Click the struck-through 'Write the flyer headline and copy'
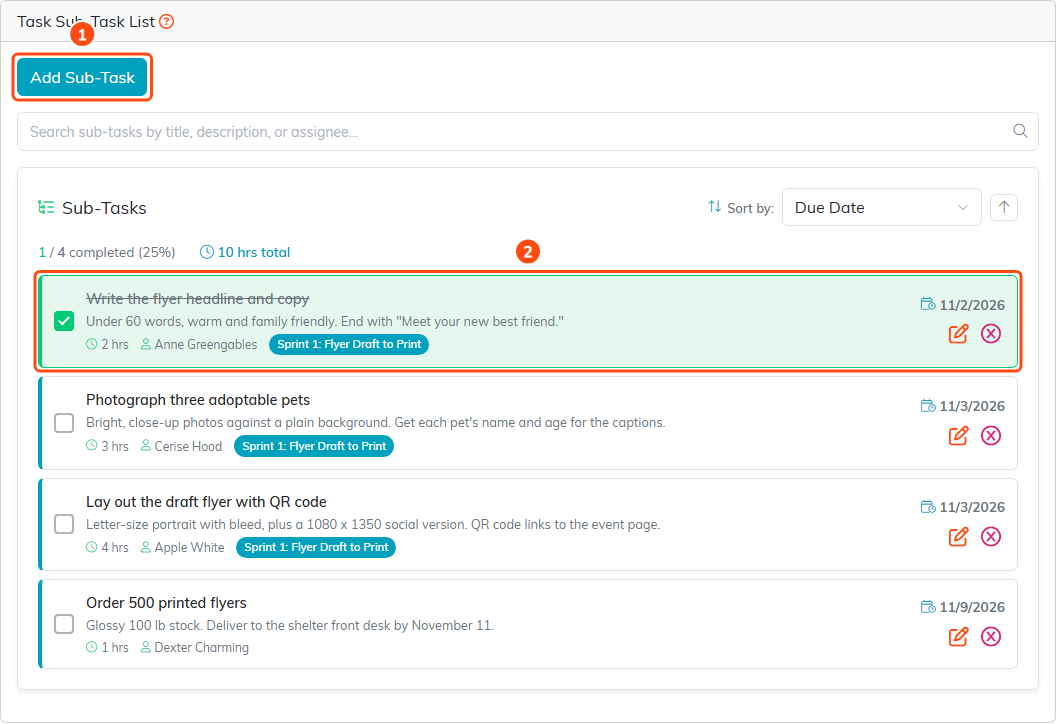The height and width of the screenshot is (724, 1056). point(197,298)
